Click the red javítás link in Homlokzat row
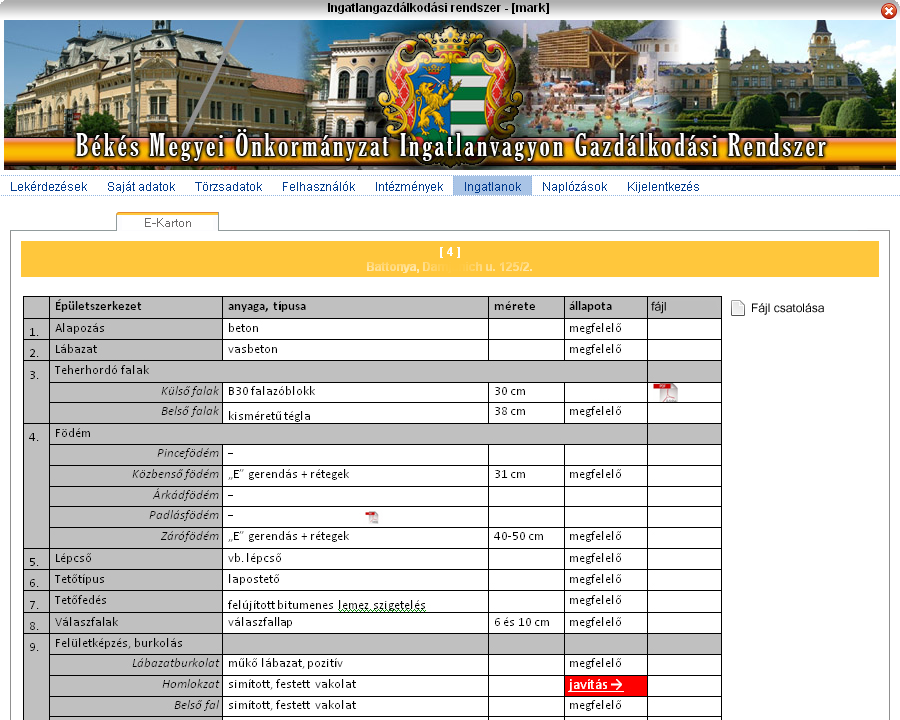 point(596,684)
